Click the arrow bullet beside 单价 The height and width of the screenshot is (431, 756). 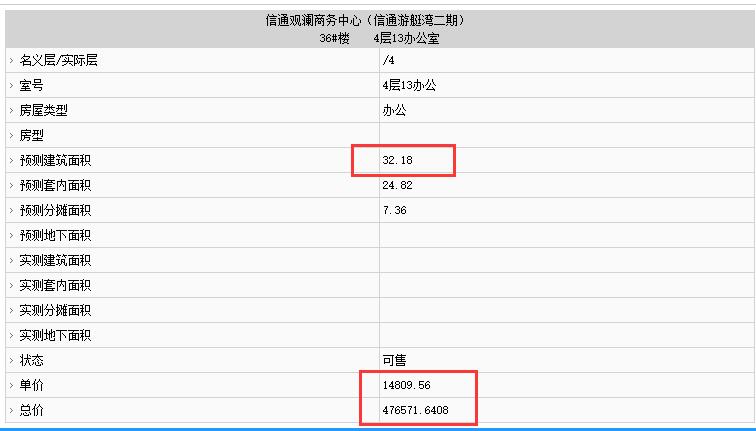(x=11, y=386)
